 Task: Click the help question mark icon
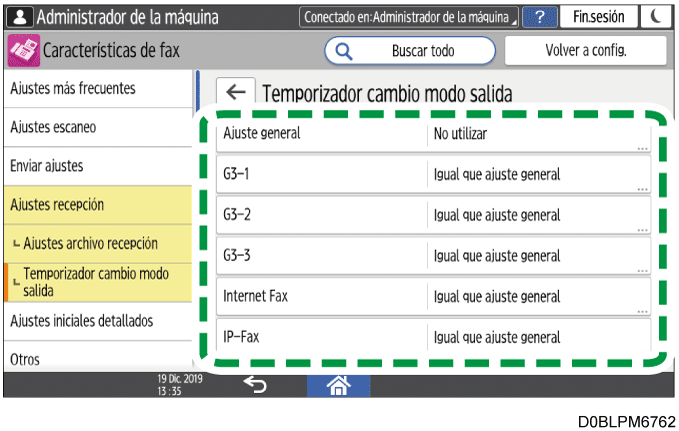[539, 17]
